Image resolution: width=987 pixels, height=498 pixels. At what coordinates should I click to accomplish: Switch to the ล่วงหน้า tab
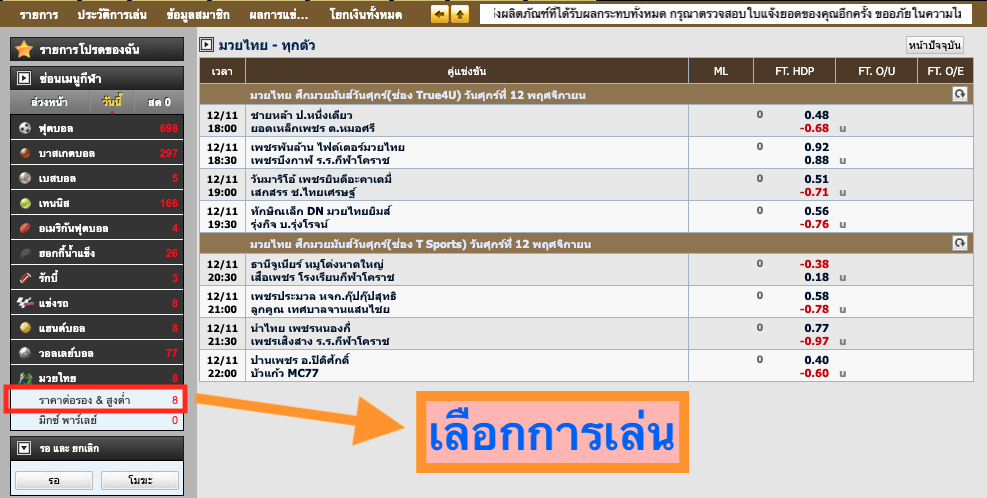(49, 102)
